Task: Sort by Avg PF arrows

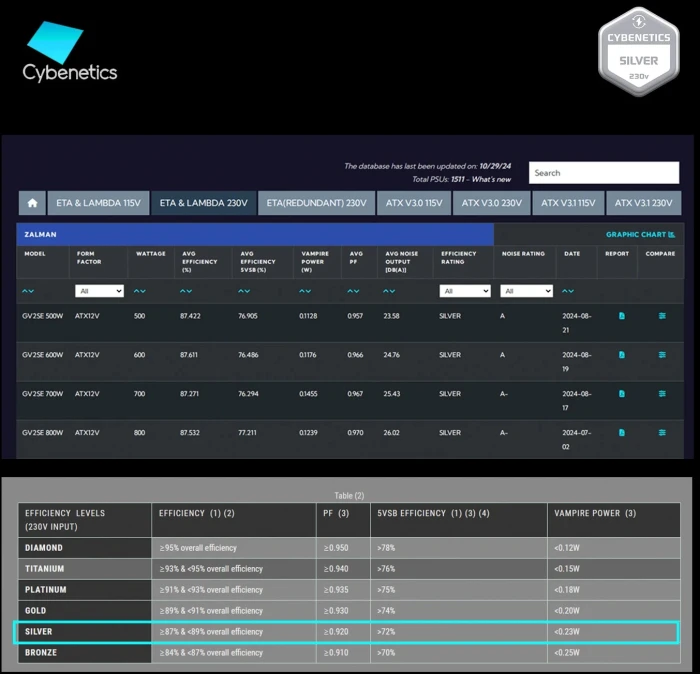Action: [x=353, y=291]
